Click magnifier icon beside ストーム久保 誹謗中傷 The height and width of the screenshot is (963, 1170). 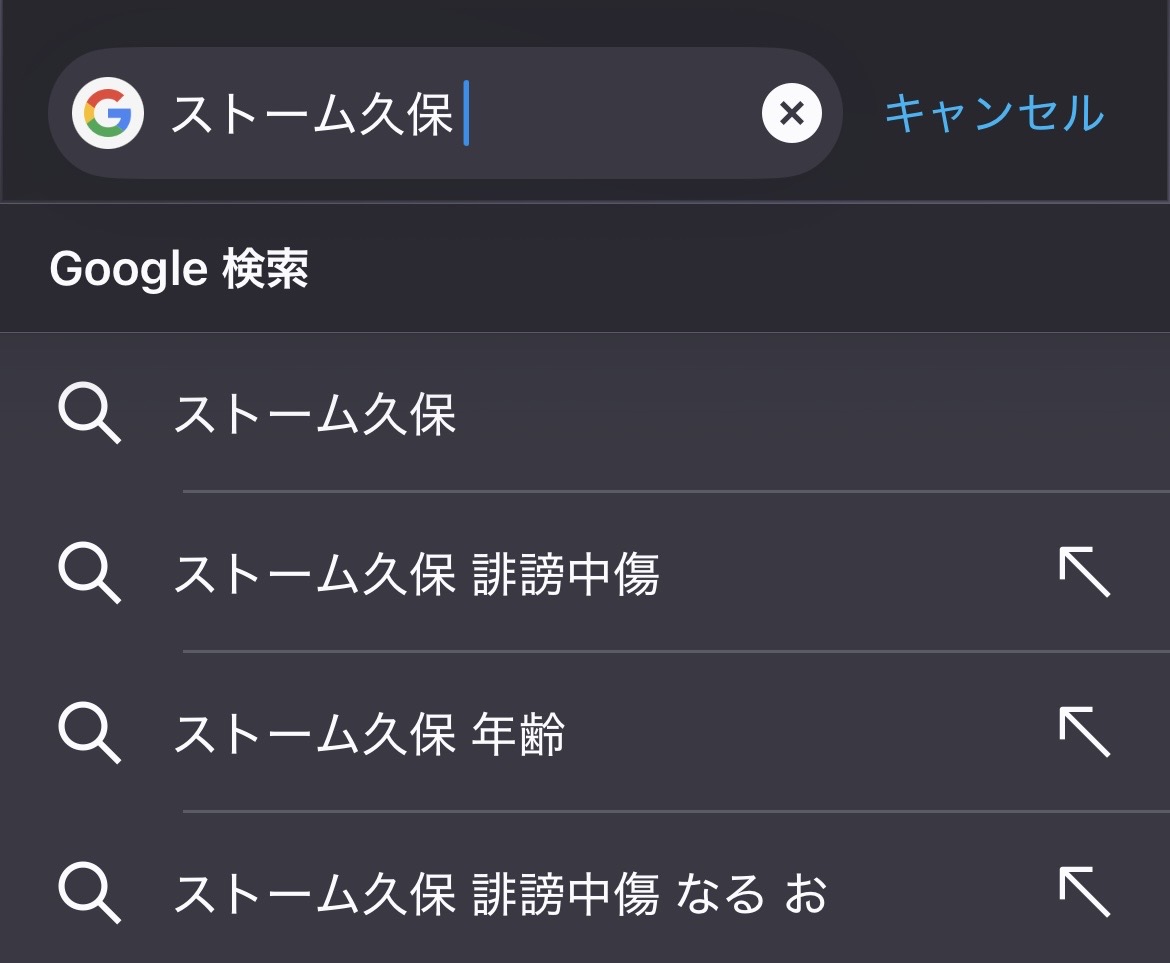89,574
